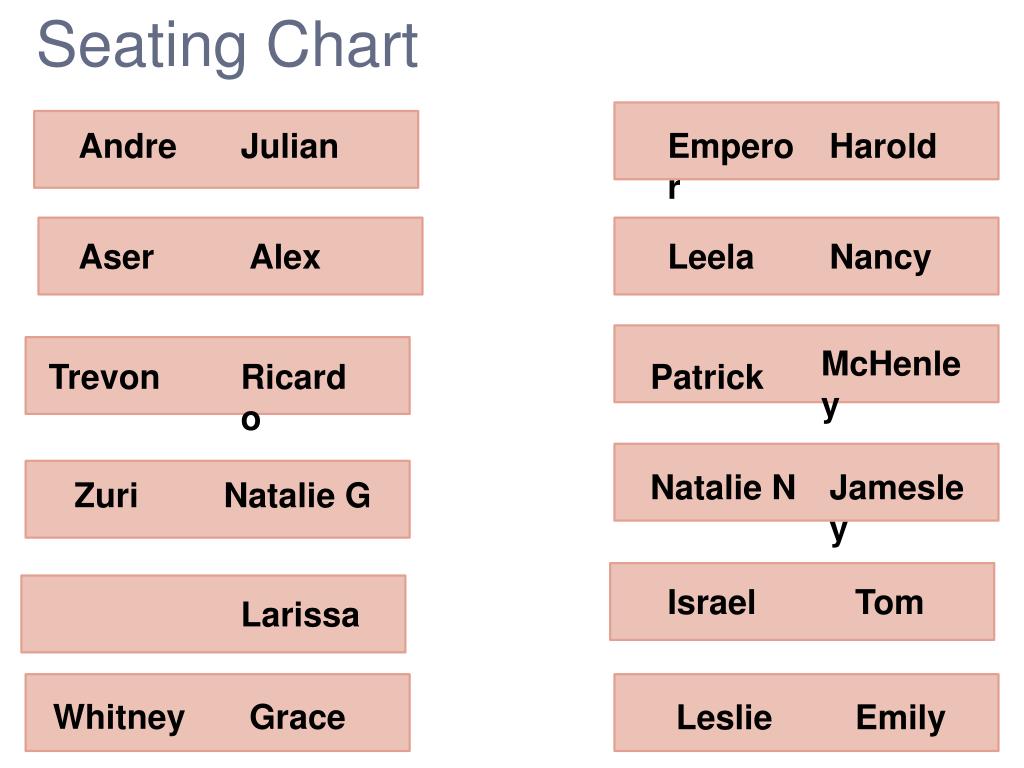Click the Natalie G label

(297, 495)
